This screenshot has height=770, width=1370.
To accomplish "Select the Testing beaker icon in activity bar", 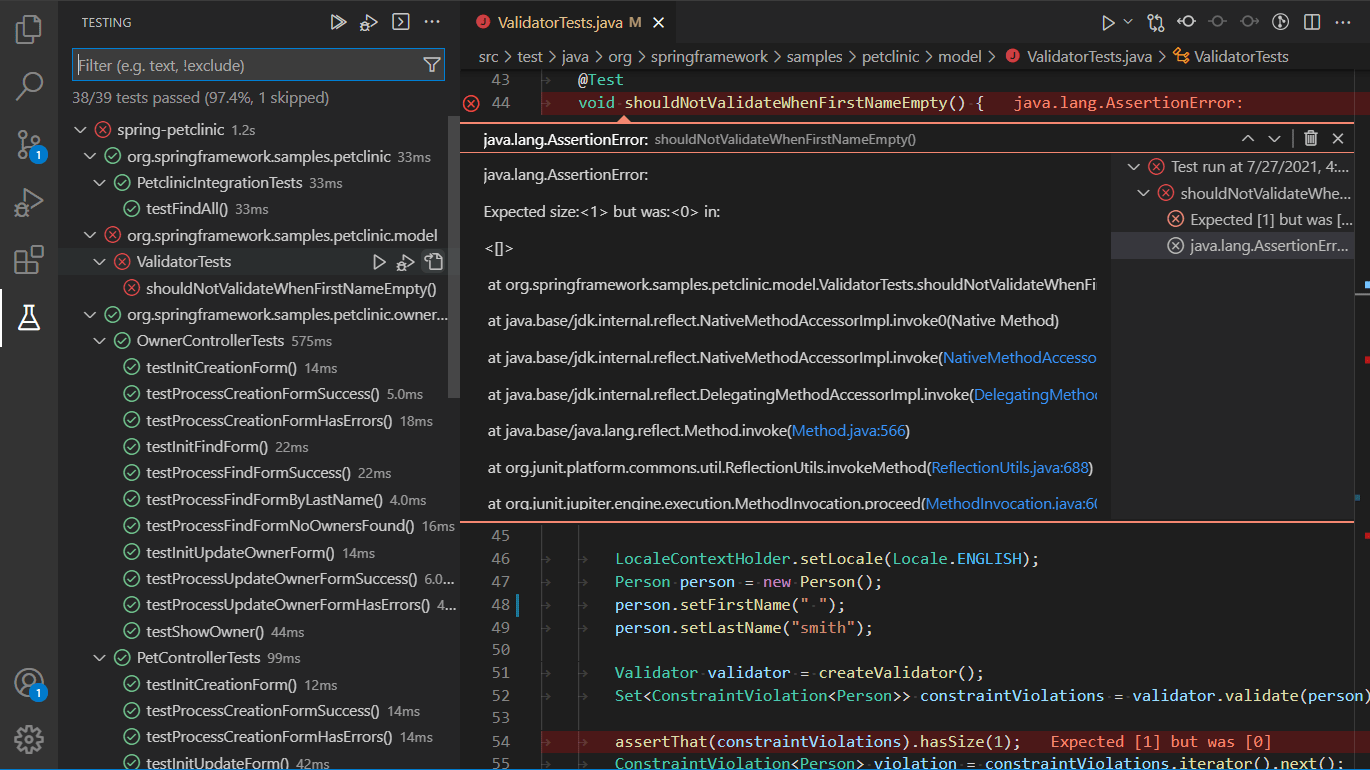I will [28, 318].
